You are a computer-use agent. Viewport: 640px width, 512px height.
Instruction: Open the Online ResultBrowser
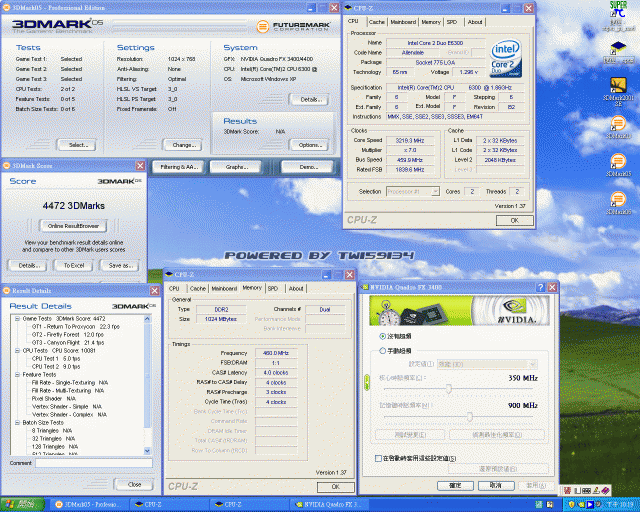point(73,226)
